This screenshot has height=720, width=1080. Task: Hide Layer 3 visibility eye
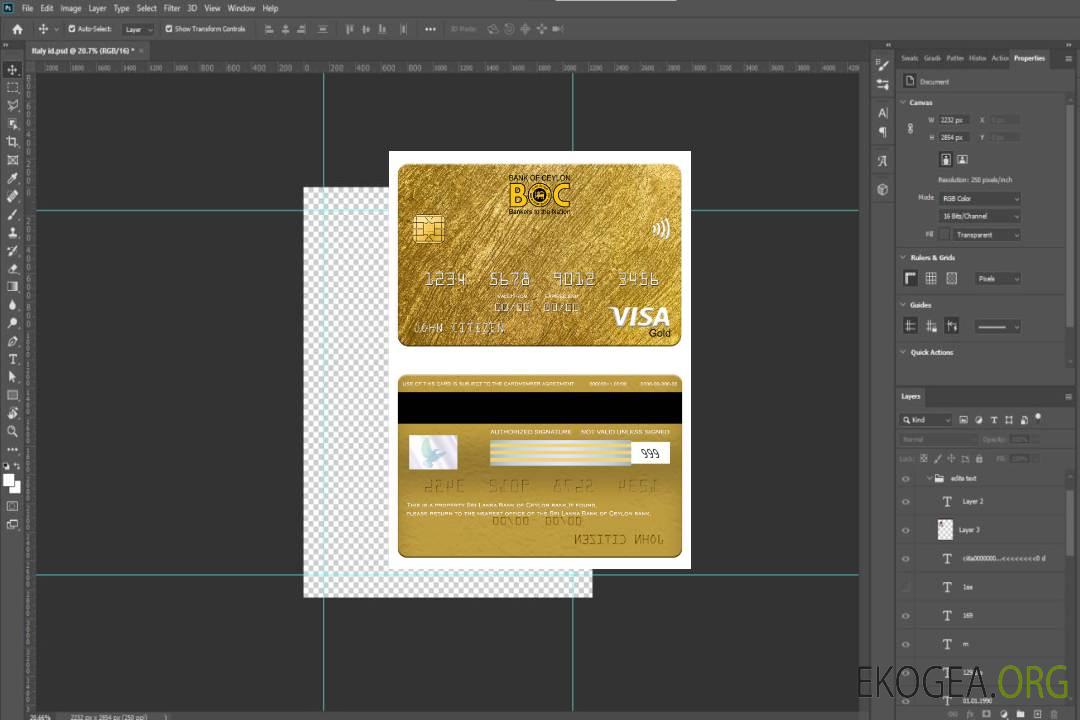point(906,531)
